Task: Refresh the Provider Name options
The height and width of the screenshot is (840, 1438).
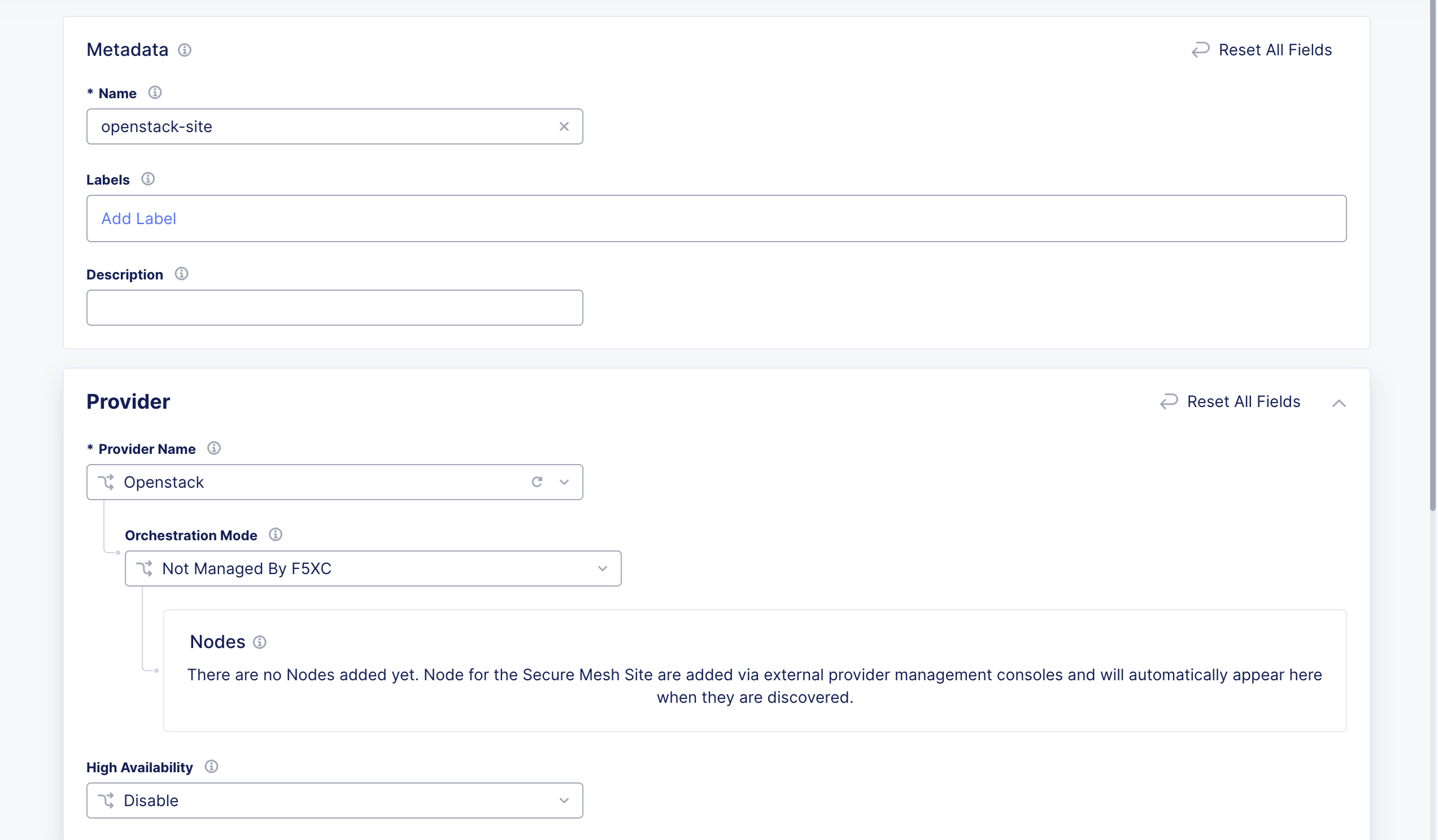Action: coord(537,483)
